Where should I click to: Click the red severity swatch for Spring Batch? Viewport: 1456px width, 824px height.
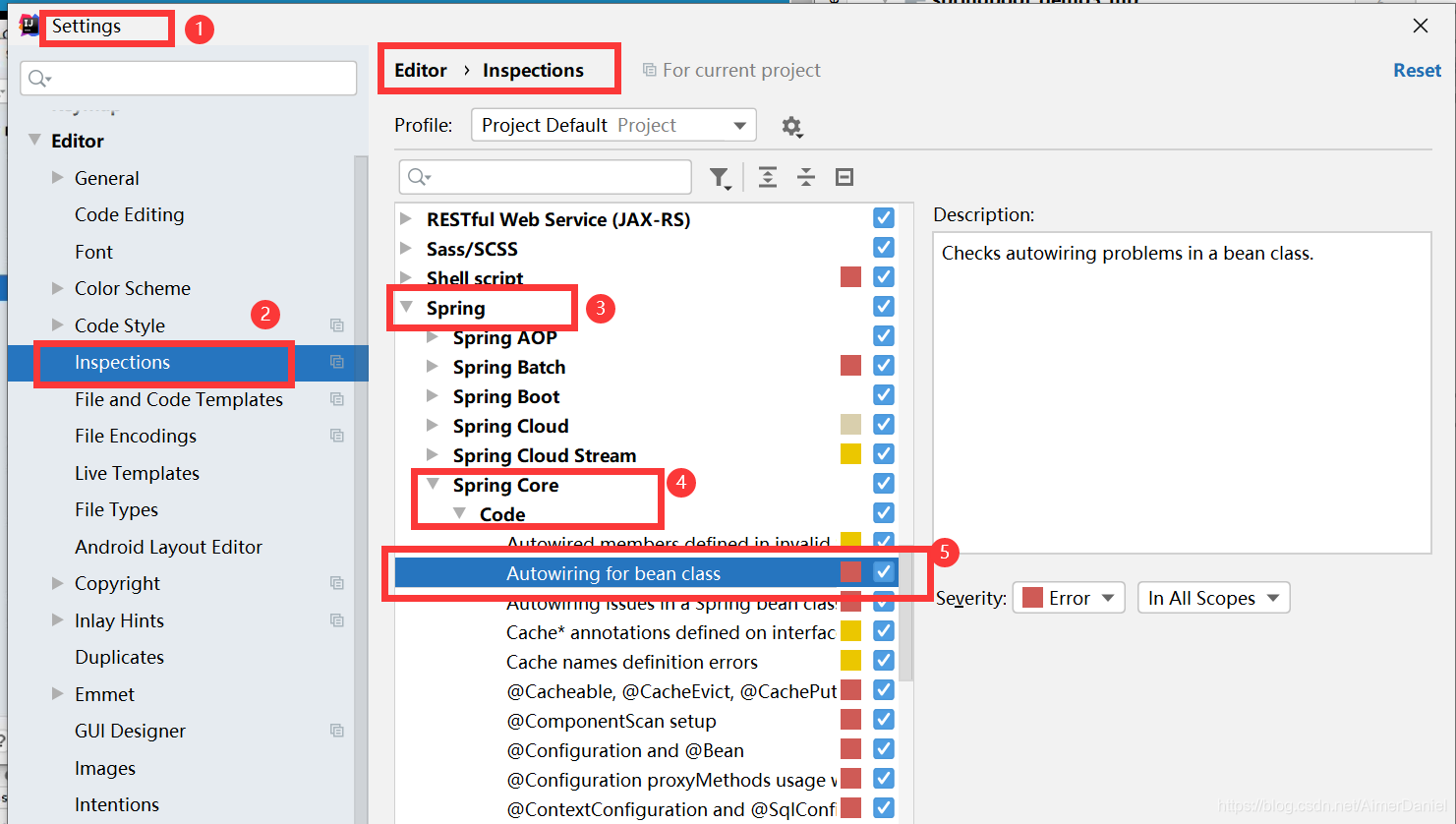click(x=851, y=366)
